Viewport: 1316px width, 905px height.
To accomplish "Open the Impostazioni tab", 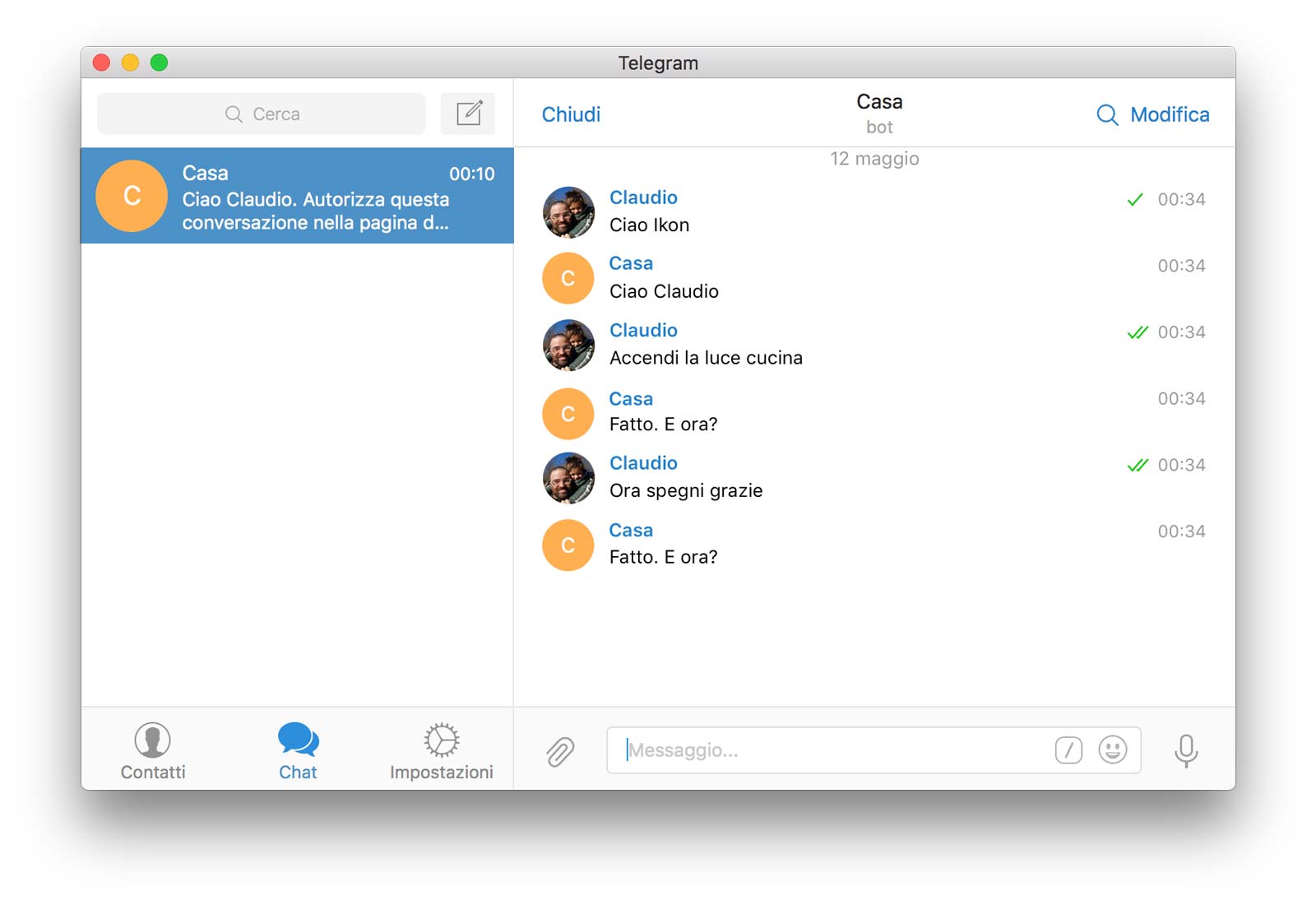I will click(x=442, y=751).
